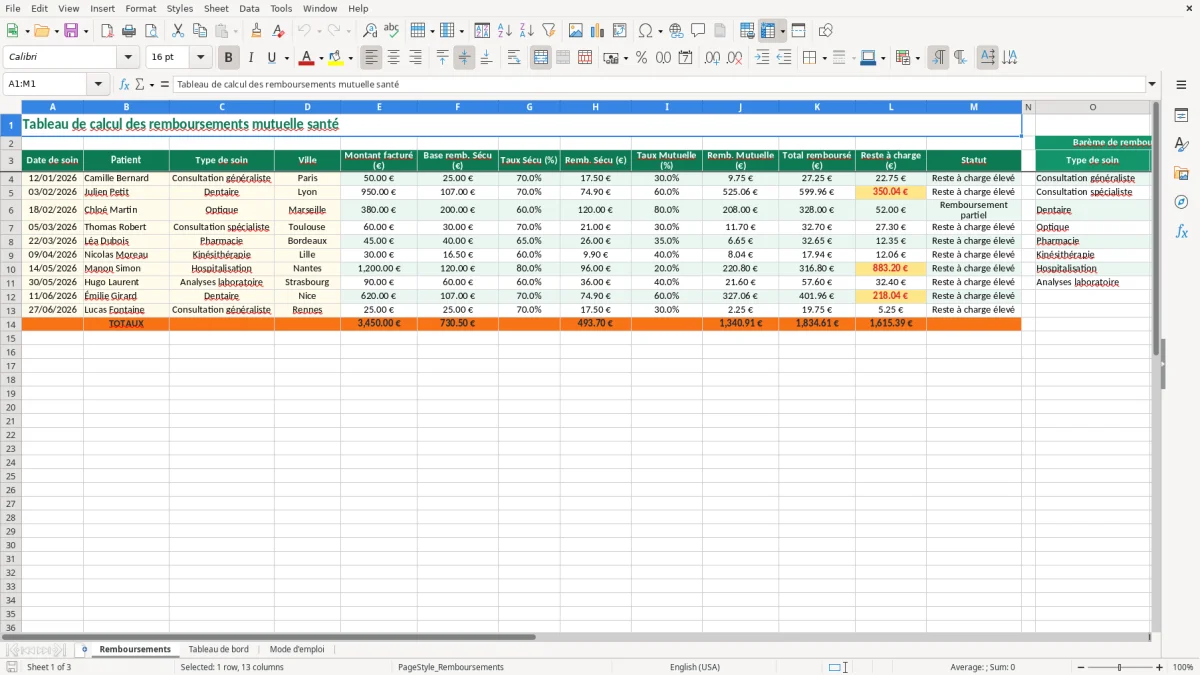
Task: Toggle Center Horizontally alignment
Action: pyautogui.click(x=394, y=58)
